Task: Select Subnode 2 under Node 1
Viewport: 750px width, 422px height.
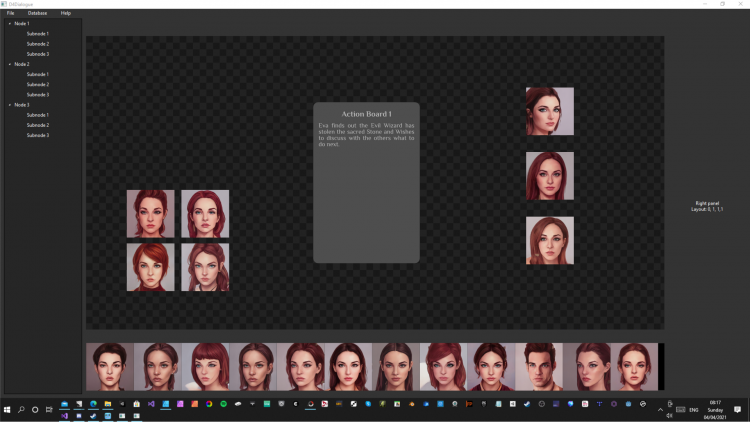Action: click(x=37, y=44)
